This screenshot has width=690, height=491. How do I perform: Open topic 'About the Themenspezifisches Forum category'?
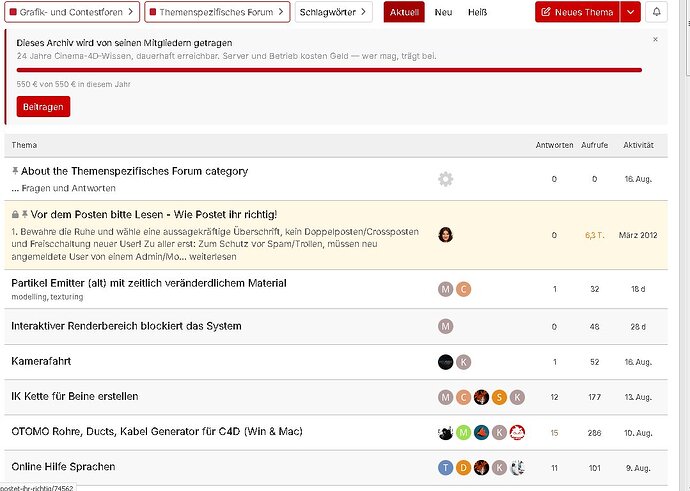point(134,171)
